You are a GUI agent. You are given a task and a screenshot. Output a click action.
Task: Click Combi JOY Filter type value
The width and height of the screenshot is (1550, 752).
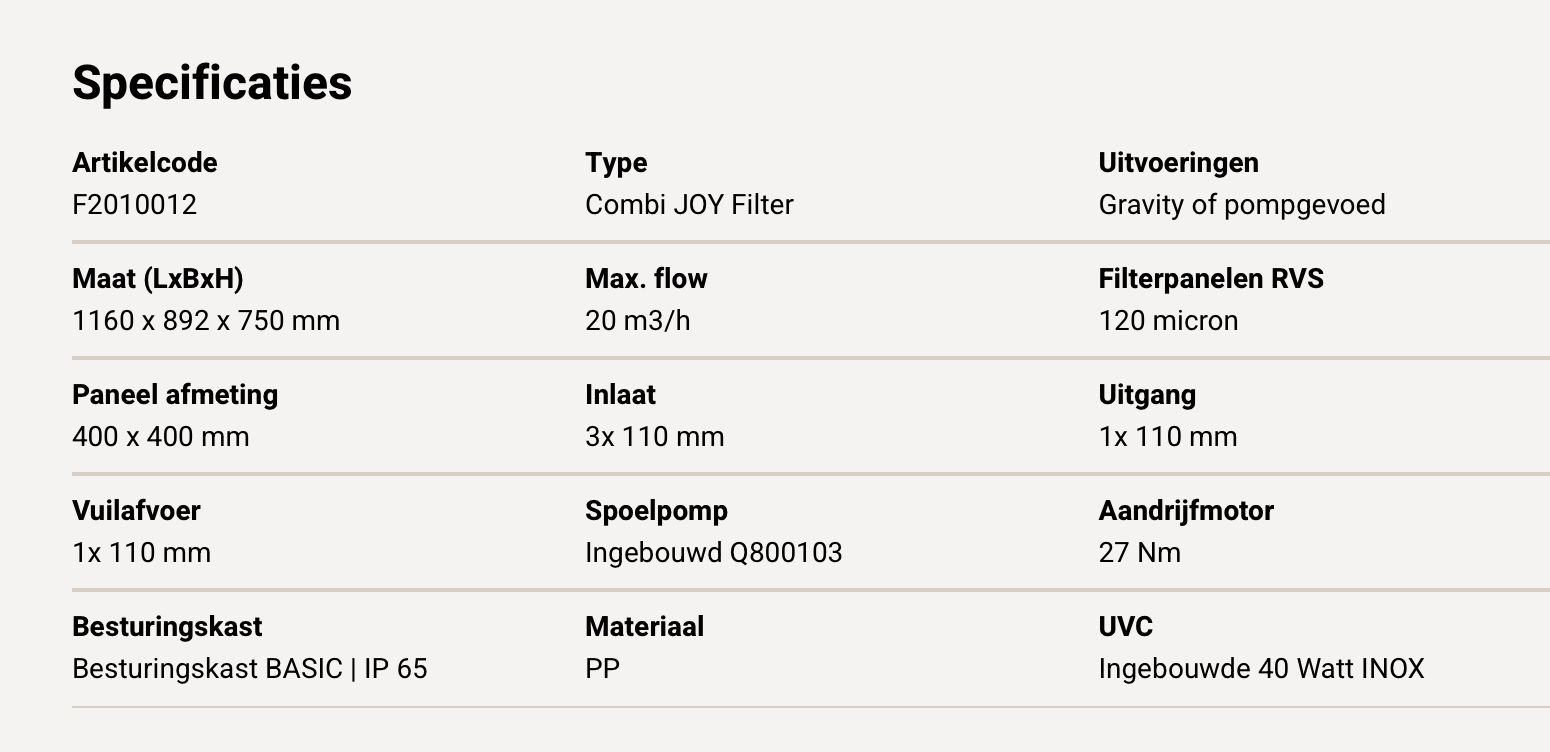[x=689, y=205]
